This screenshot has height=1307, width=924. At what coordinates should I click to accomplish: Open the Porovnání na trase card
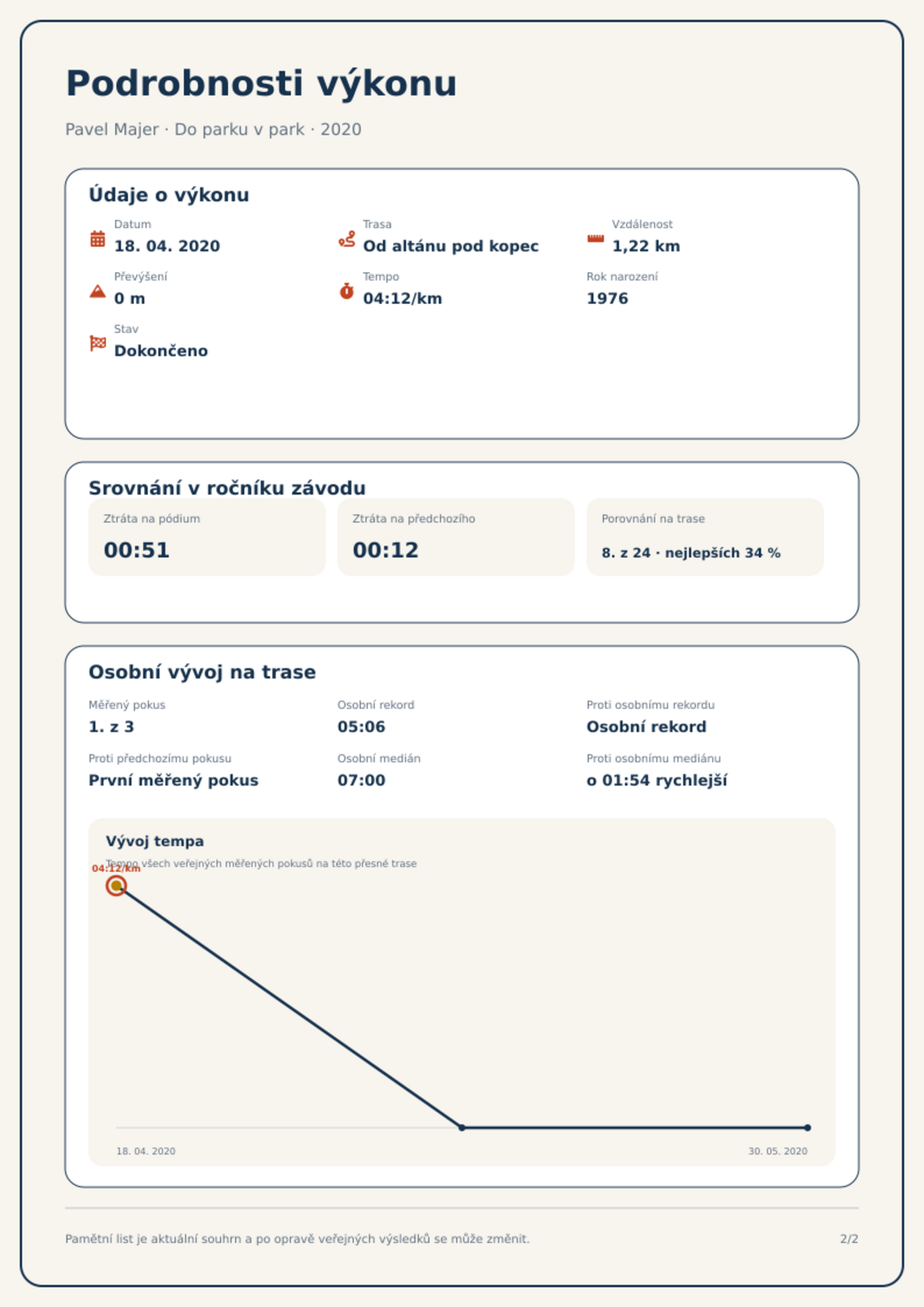(x=705, y=537)
